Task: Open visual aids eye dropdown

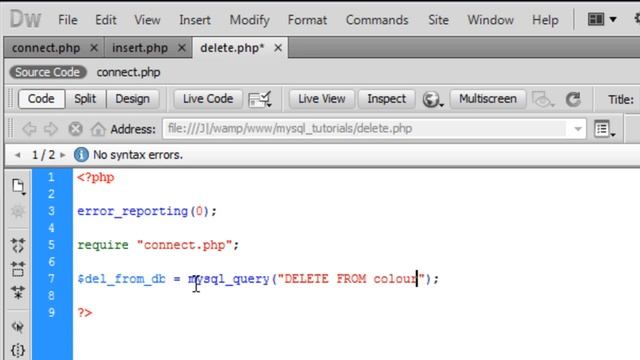Action: tap(543, 99)
